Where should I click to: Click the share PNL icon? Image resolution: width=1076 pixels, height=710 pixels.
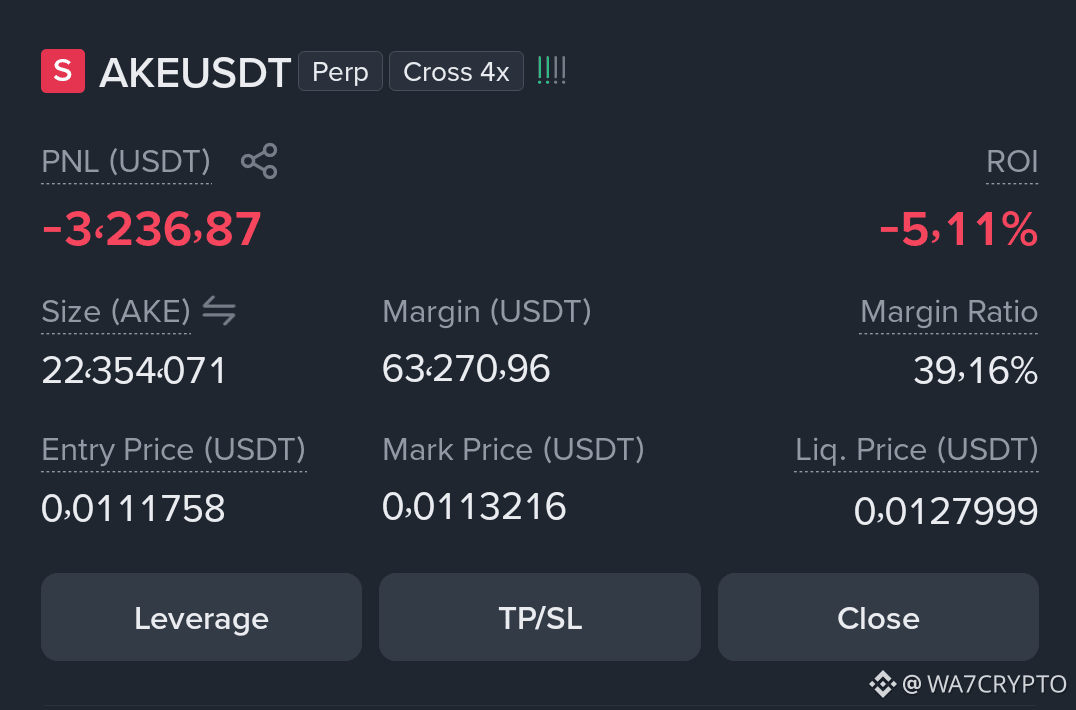(x=259, y=161)
